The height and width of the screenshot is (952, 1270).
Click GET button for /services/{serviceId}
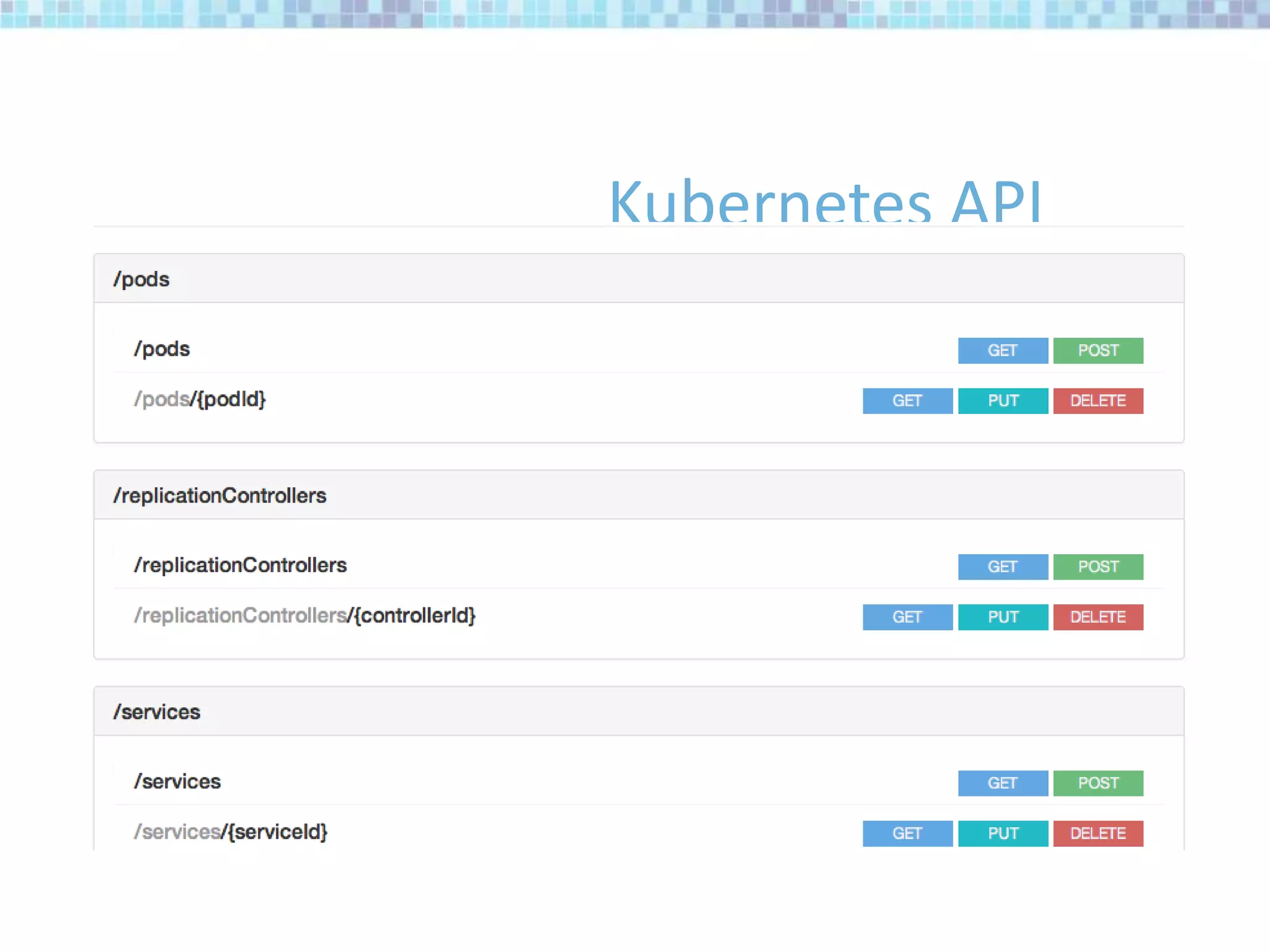[x=908, y=833]
